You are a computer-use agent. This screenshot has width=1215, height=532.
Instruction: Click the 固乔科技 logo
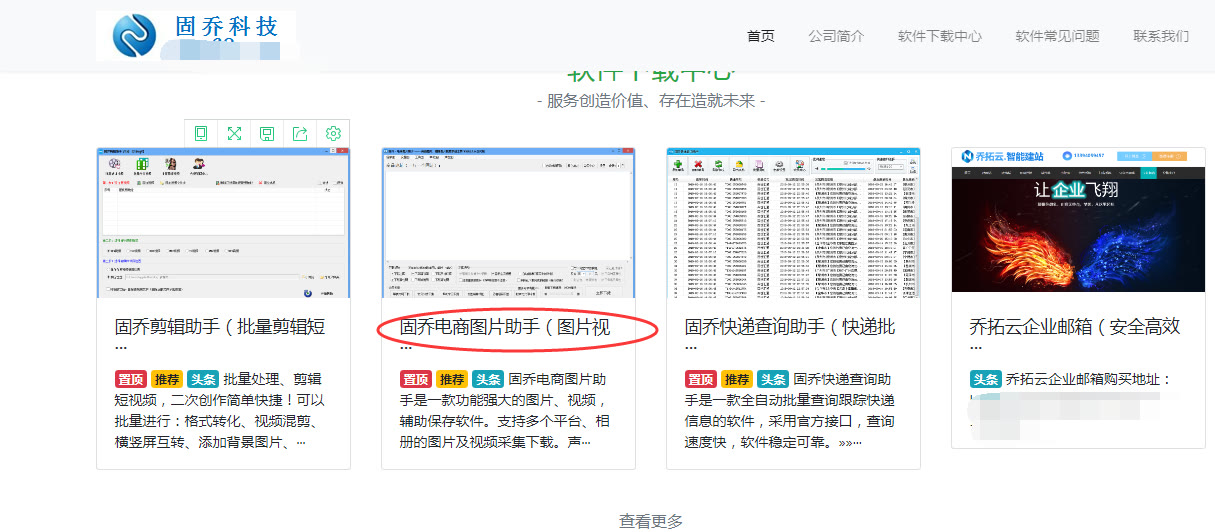click(x=196, y=35)
